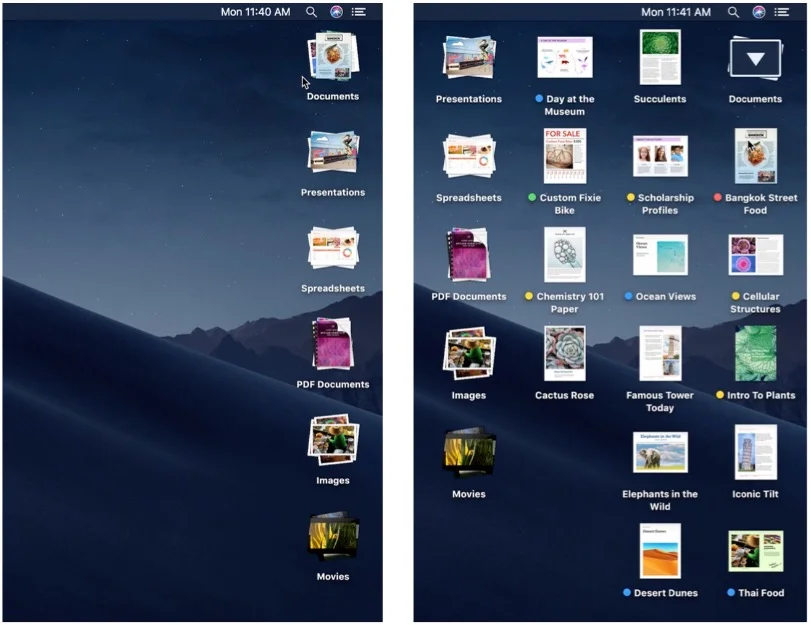Viewport: 811px width, 625px height.
Task: Click 'Cellular Structures' file name label
Action: pos(755,303)
